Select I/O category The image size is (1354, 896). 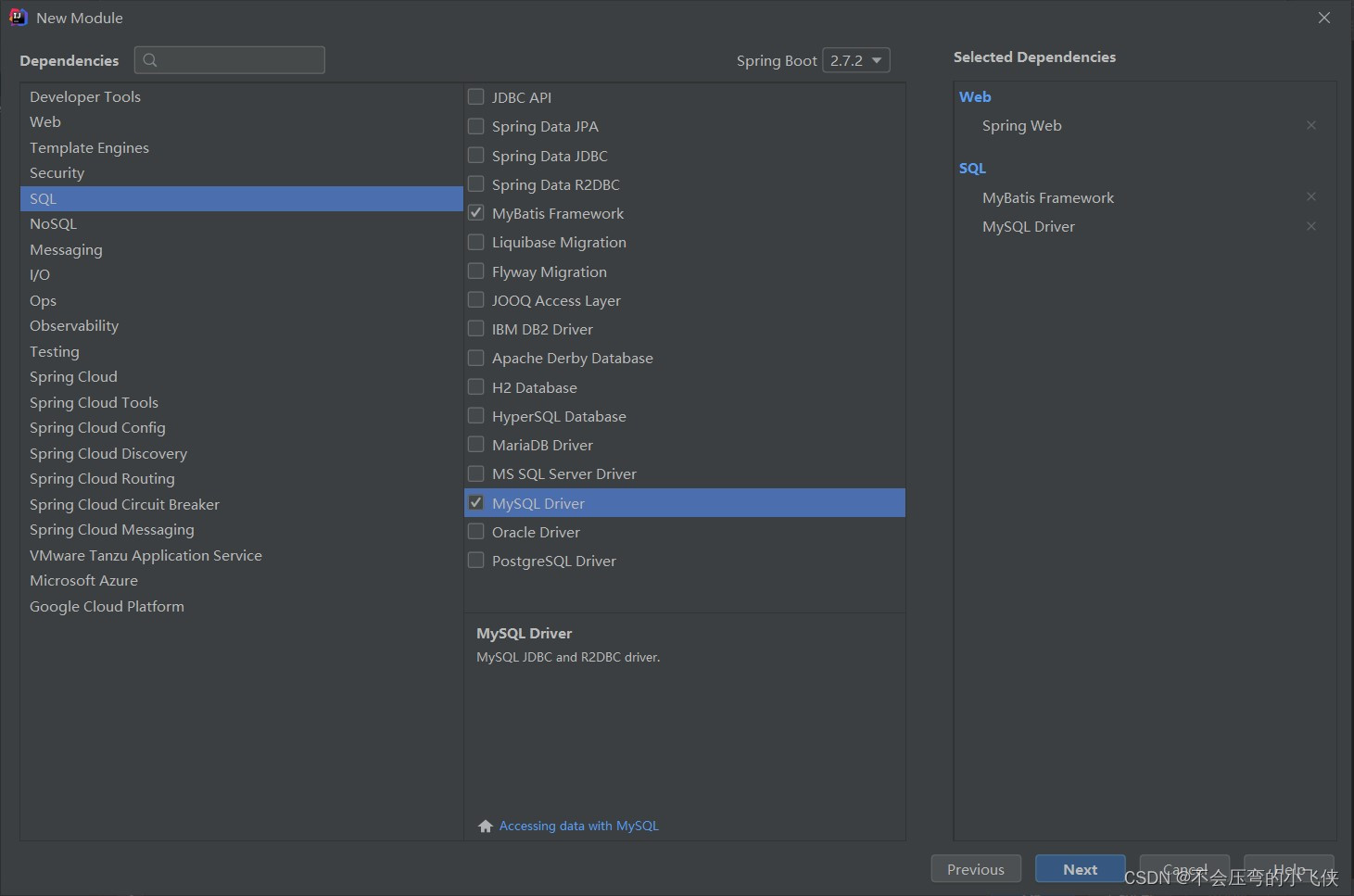pos(242,275)
